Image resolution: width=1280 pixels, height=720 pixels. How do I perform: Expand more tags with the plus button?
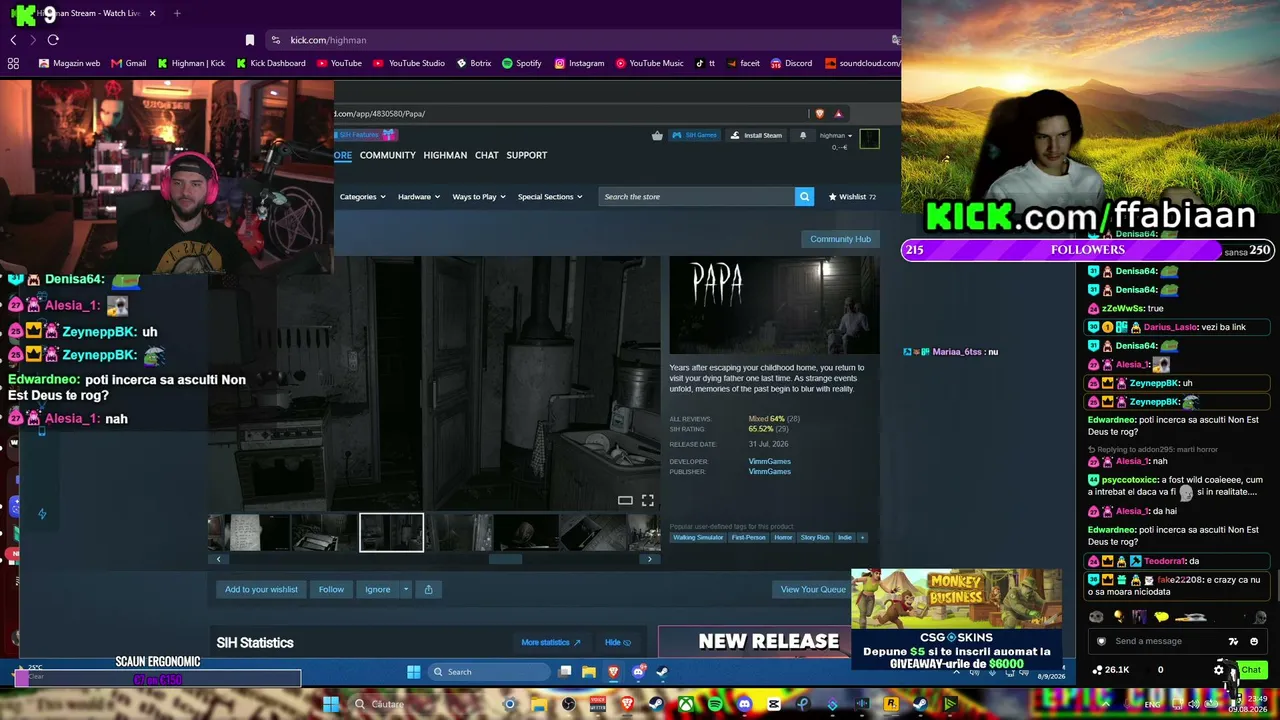[862, 538]
